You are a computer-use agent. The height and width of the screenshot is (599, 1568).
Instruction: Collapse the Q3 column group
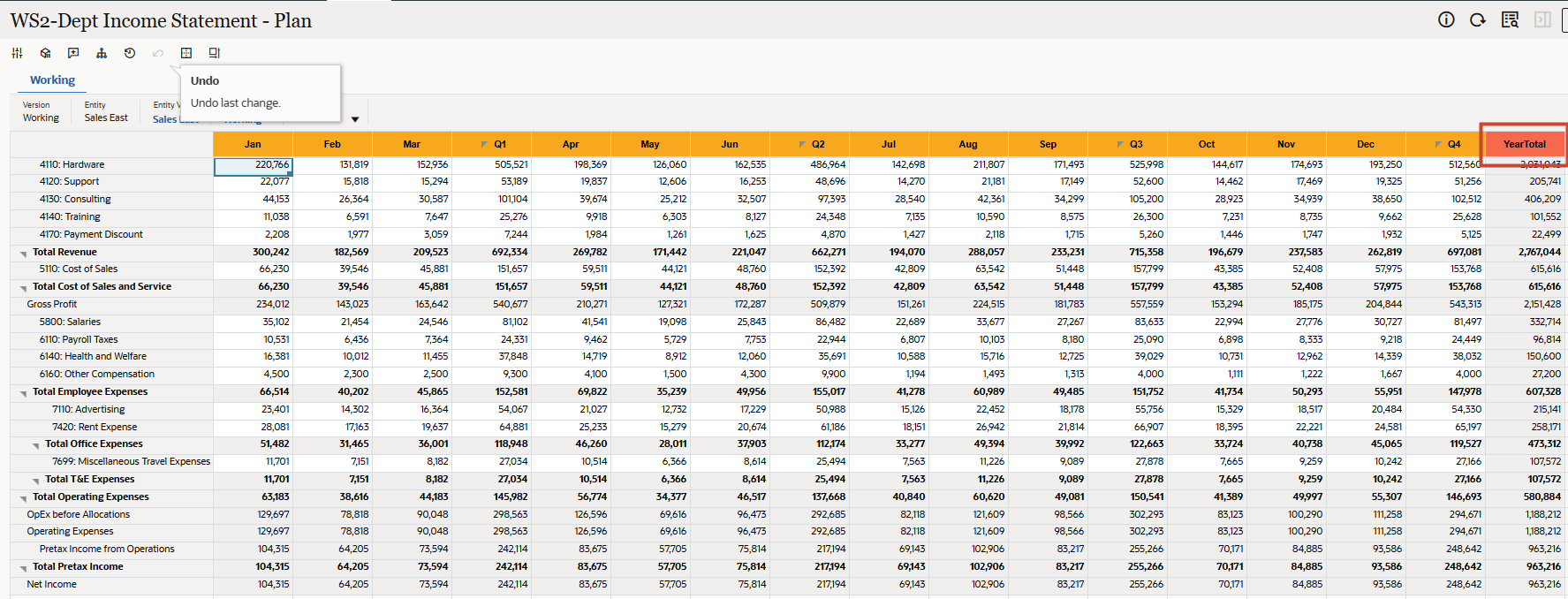click(1119, 144)
